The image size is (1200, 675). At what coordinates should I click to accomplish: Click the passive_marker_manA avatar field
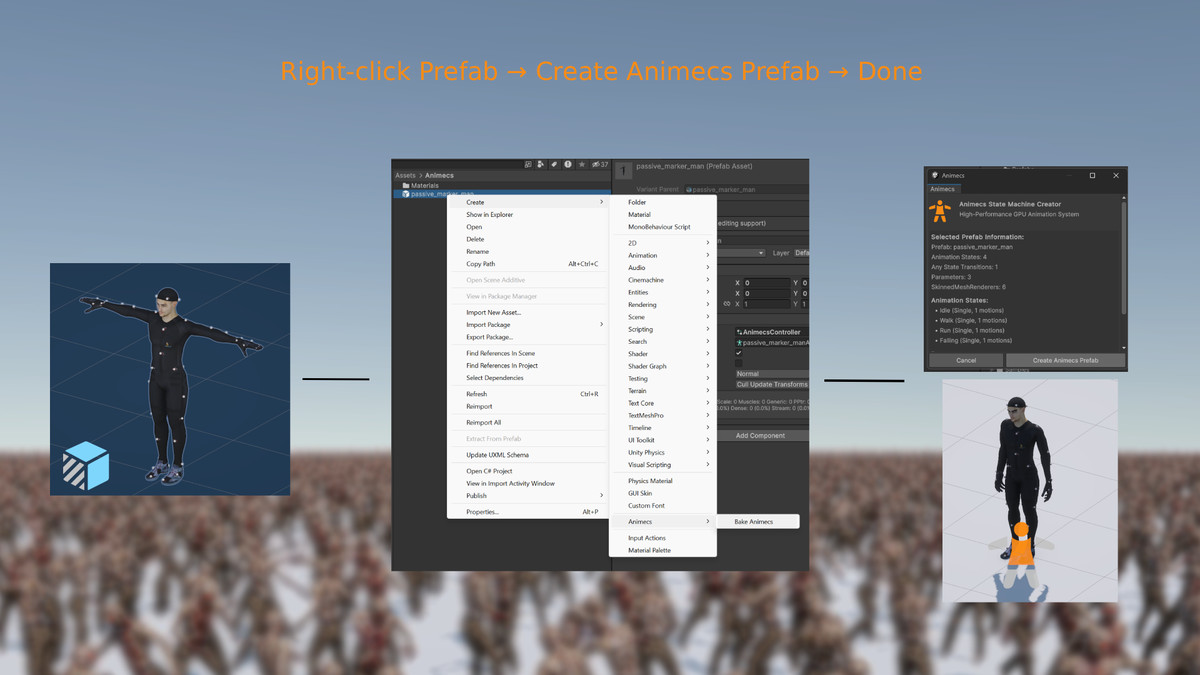(772, 342)
